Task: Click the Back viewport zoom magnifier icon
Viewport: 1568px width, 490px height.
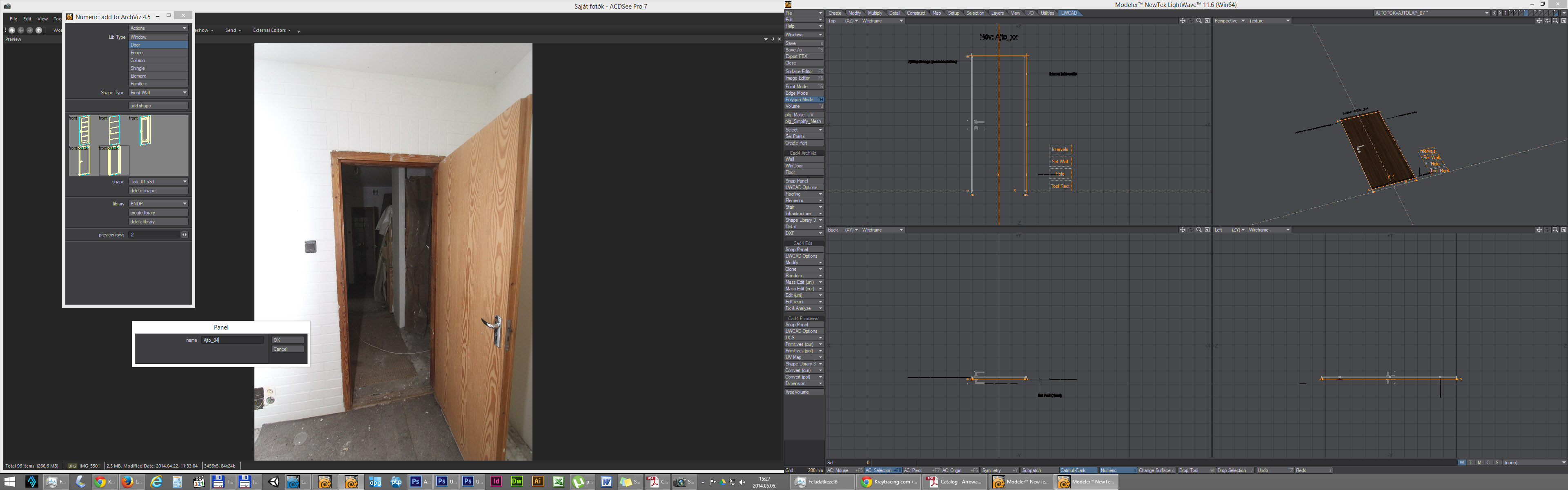Action: [1198, 229]
